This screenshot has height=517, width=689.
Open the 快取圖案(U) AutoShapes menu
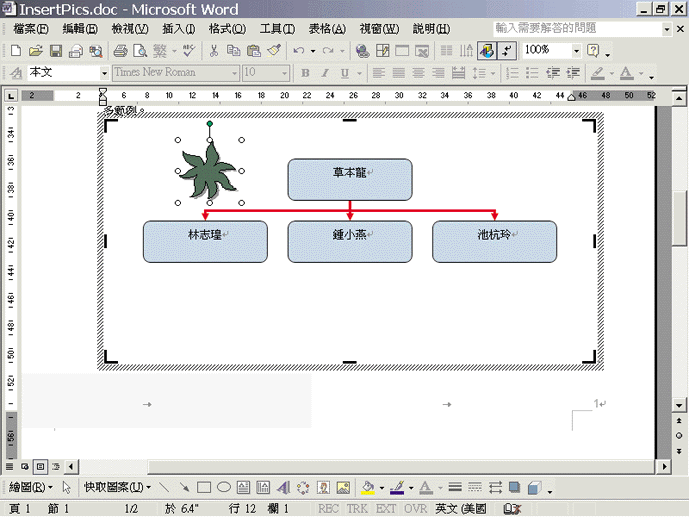(x=117, y=487)
